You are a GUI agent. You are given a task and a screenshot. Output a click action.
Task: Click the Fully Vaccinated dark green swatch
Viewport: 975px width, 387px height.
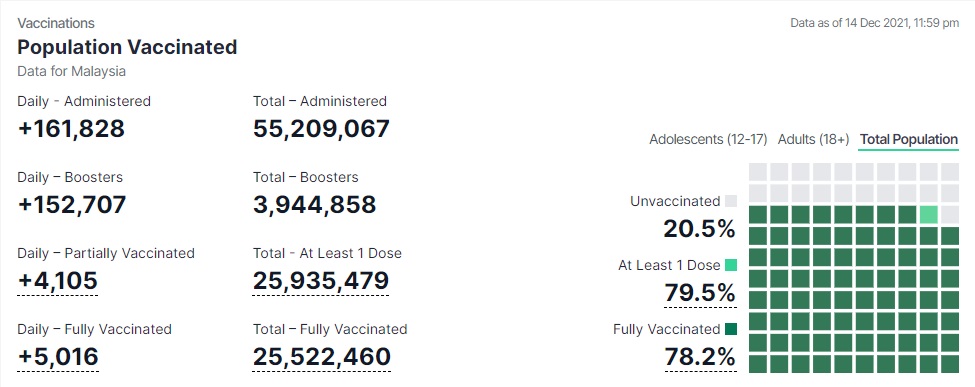(731, 329)
